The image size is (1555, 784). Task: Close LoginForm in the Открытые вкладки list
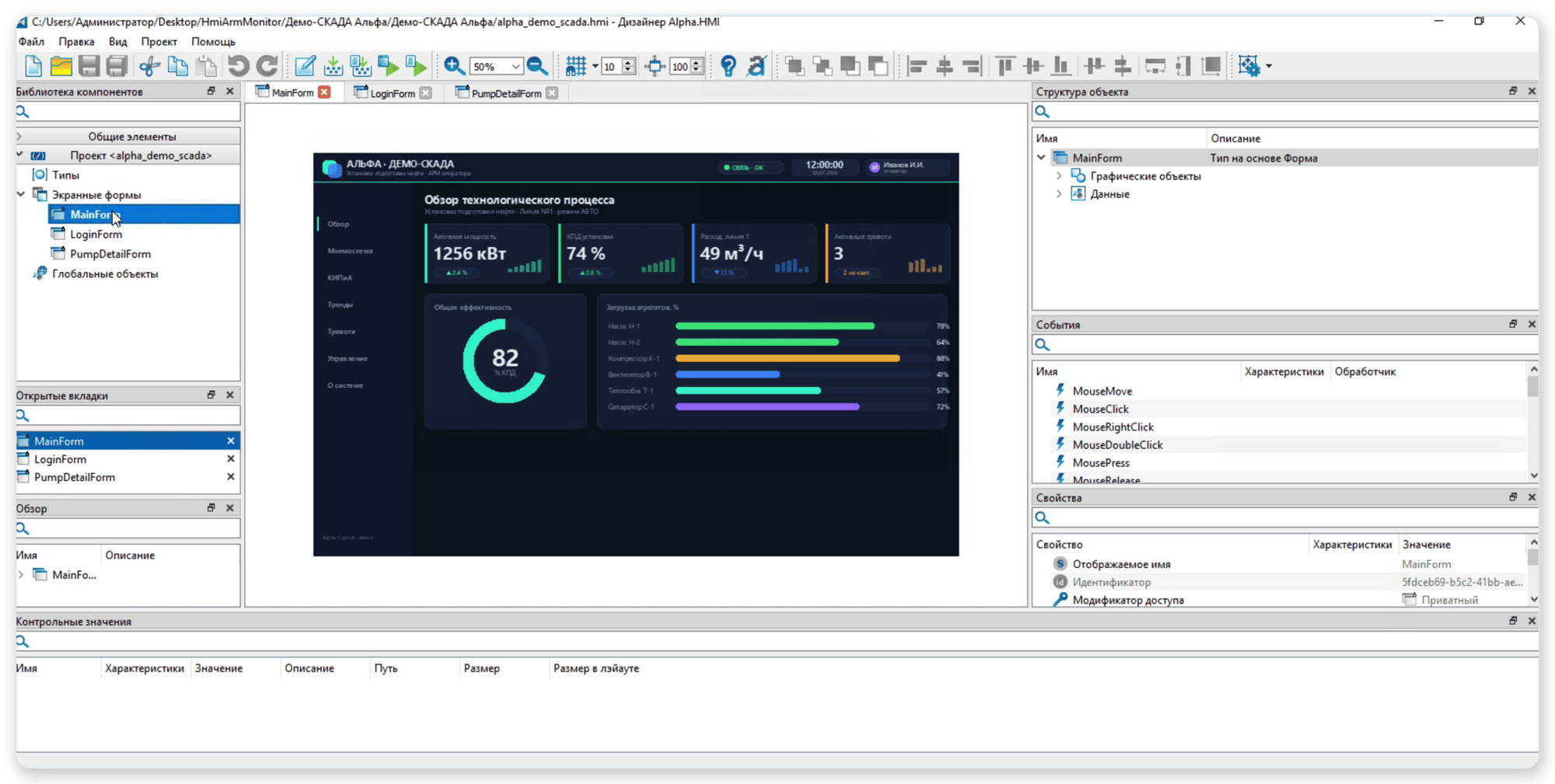point(230,458)
